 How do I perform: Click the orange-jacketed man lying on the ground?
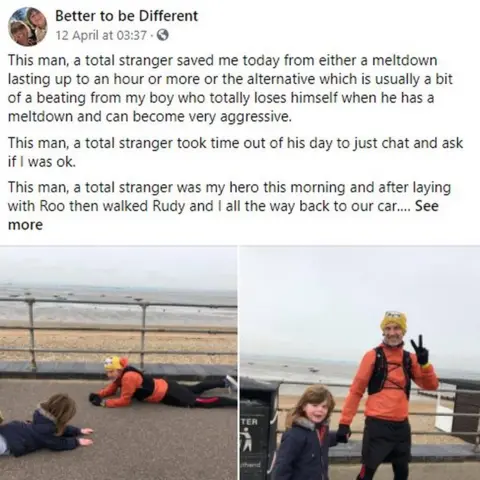[x=163, y=383]
